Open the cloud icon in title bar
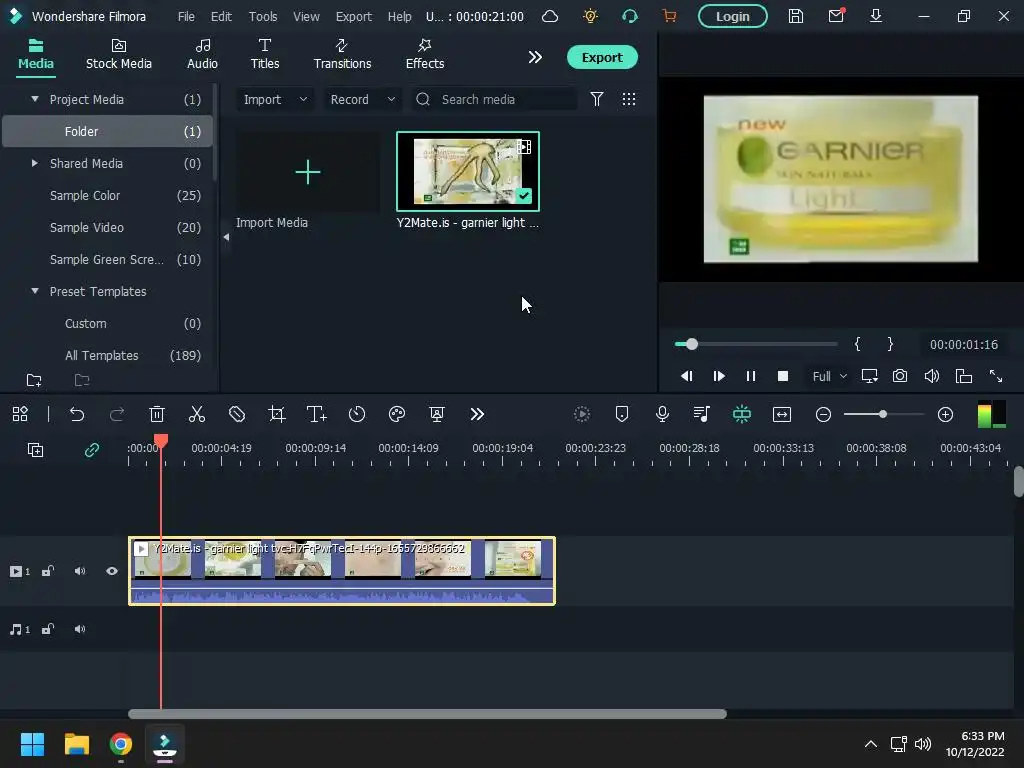The height and width of the screenshot is (768, 1024). (x=550, y=16)
